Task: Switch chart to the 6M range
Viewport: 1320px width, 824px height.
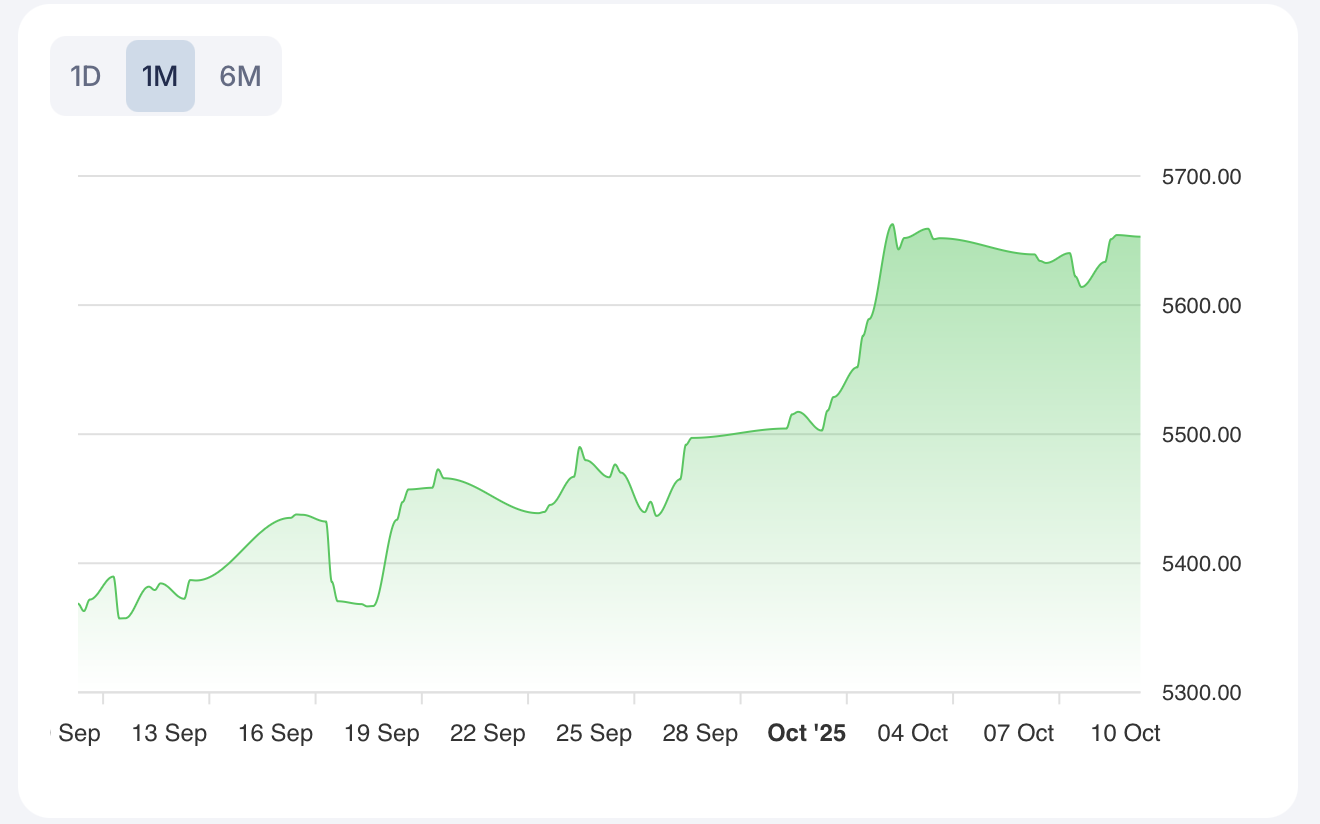Action: (x=240, y=76)
